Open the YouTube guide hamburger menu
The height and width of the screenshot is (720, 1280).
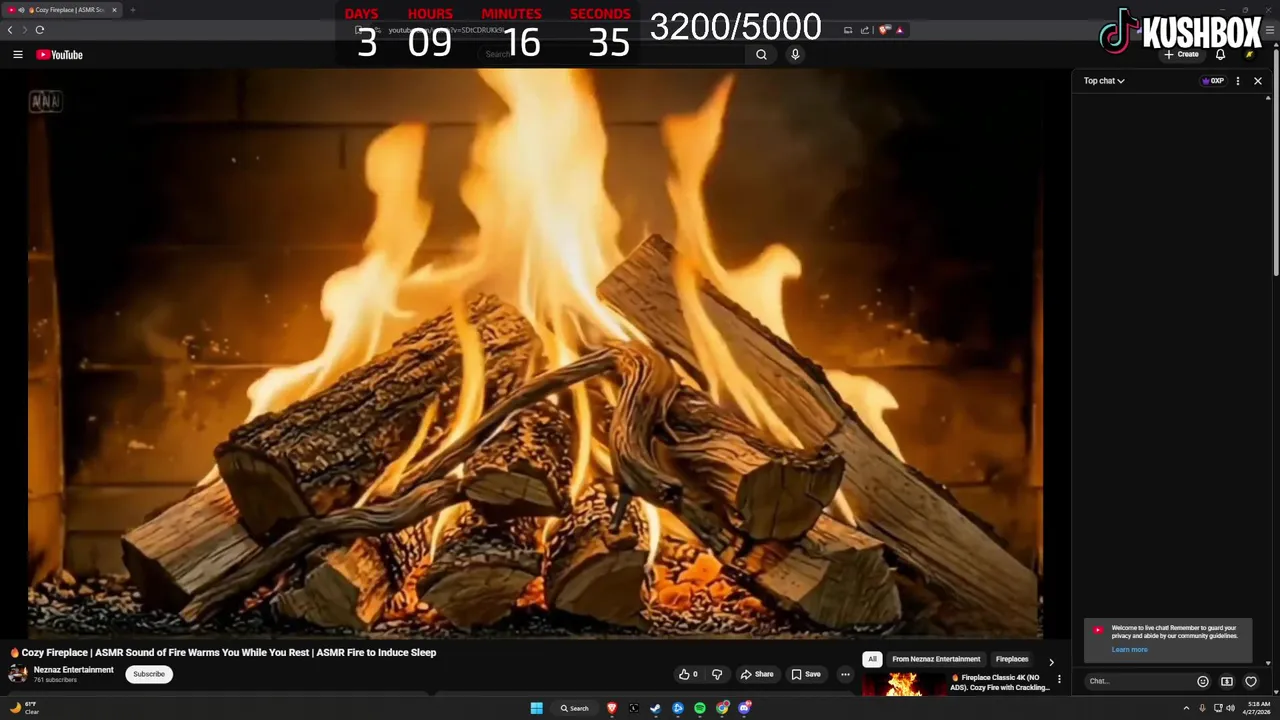pyautogui.click(x=18, y=55)
